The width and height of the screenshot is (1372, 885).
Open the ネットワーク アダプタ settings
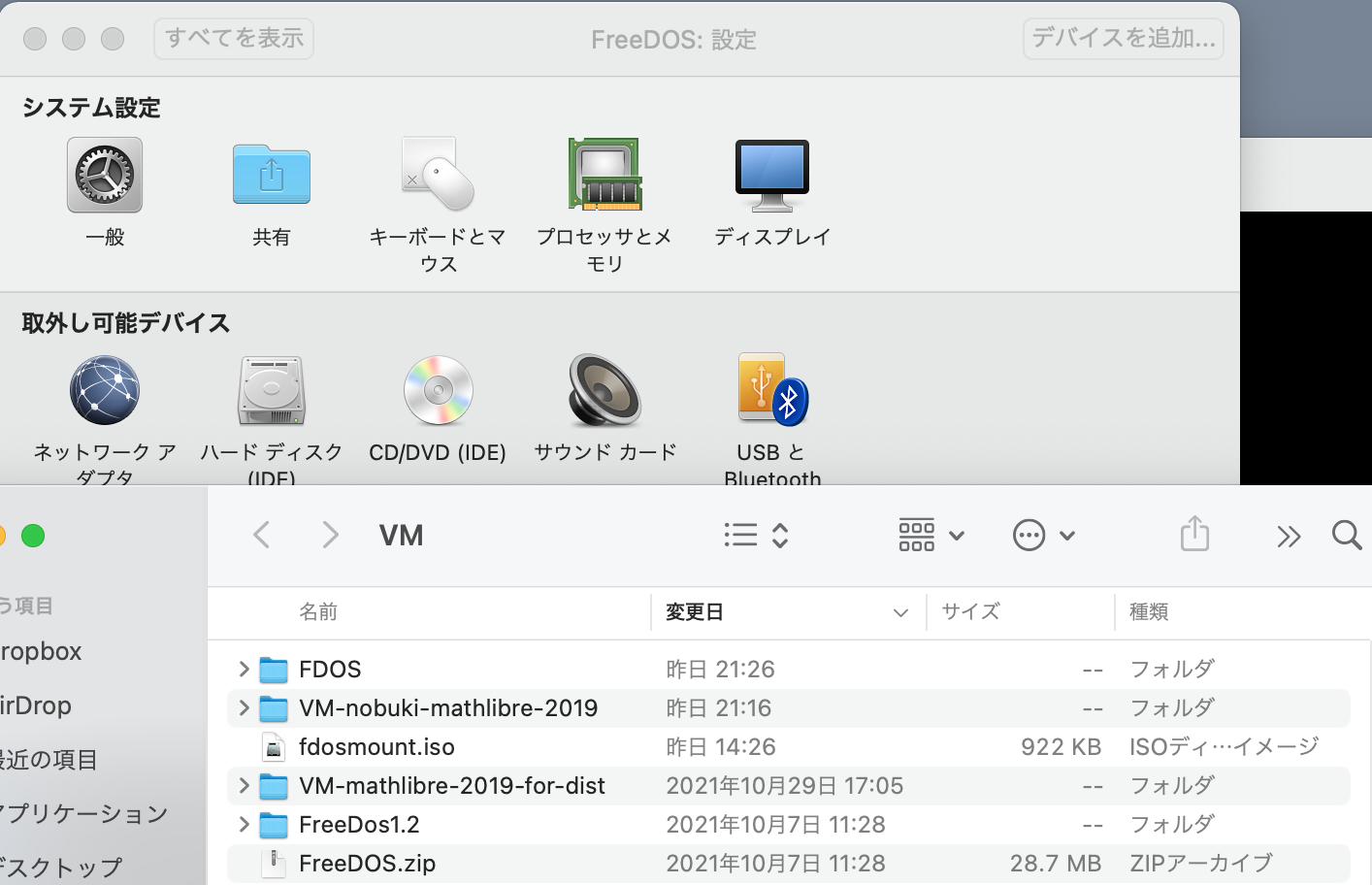tap(105, 391)
